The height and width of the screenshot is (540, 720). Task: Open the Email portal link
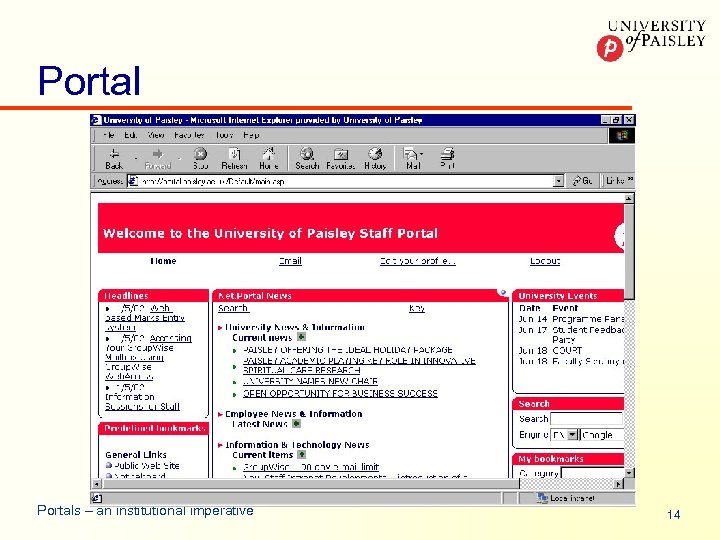coord(290,261)
